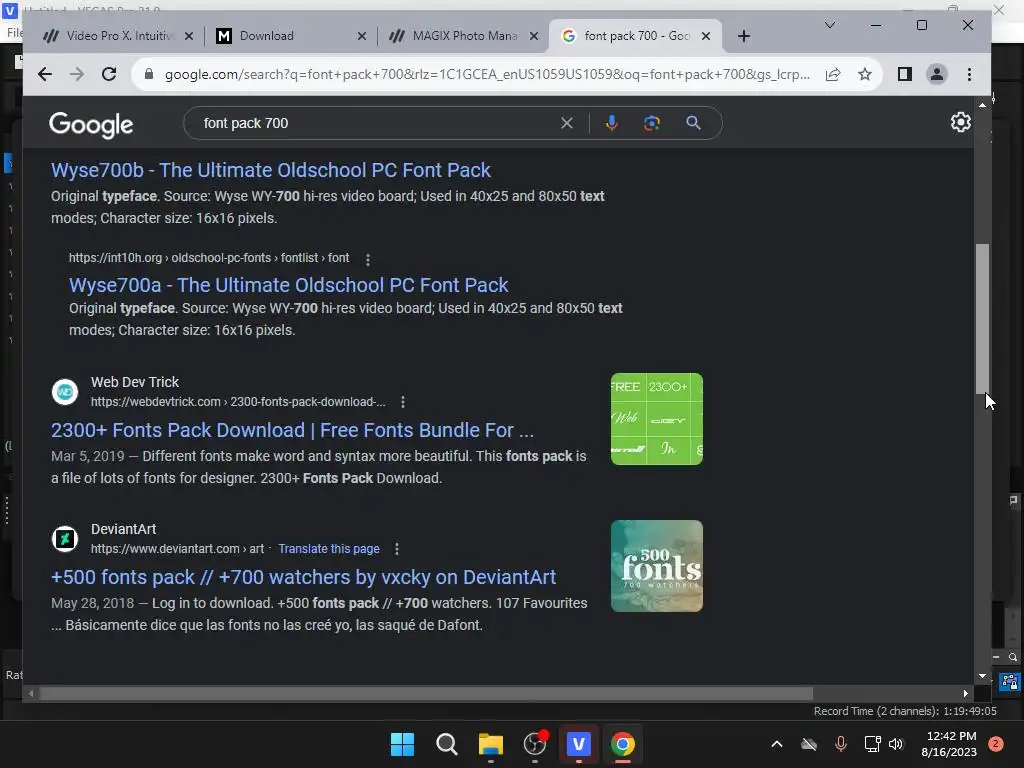Click the scroll up arrow

click(x=982, y=105)
